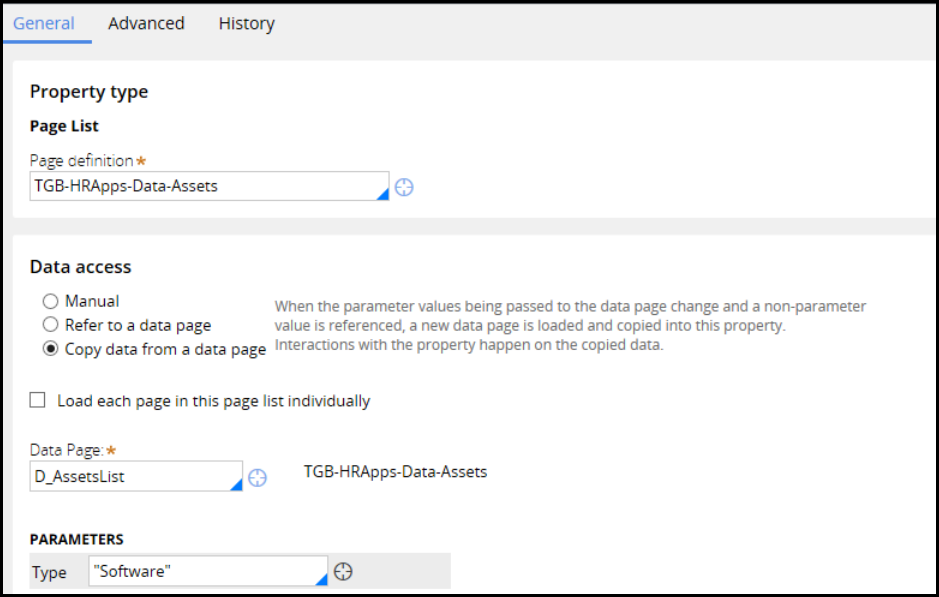Select the Manual data access option

[51, 301]
